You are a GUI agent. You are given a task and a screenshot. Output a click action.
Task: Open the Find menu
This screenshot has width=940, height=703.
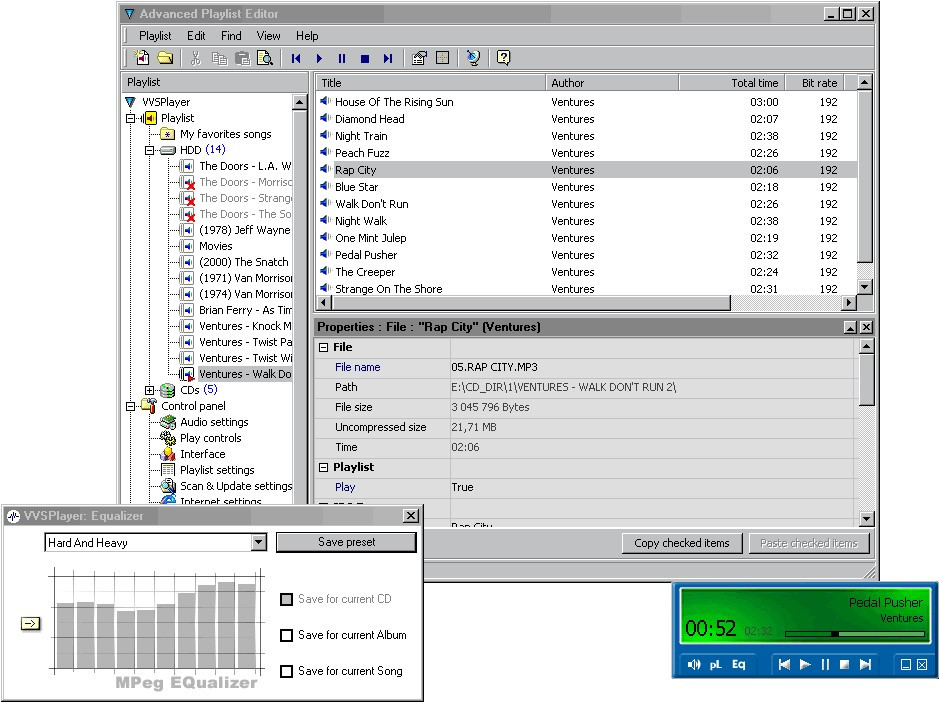click(231, 36)
